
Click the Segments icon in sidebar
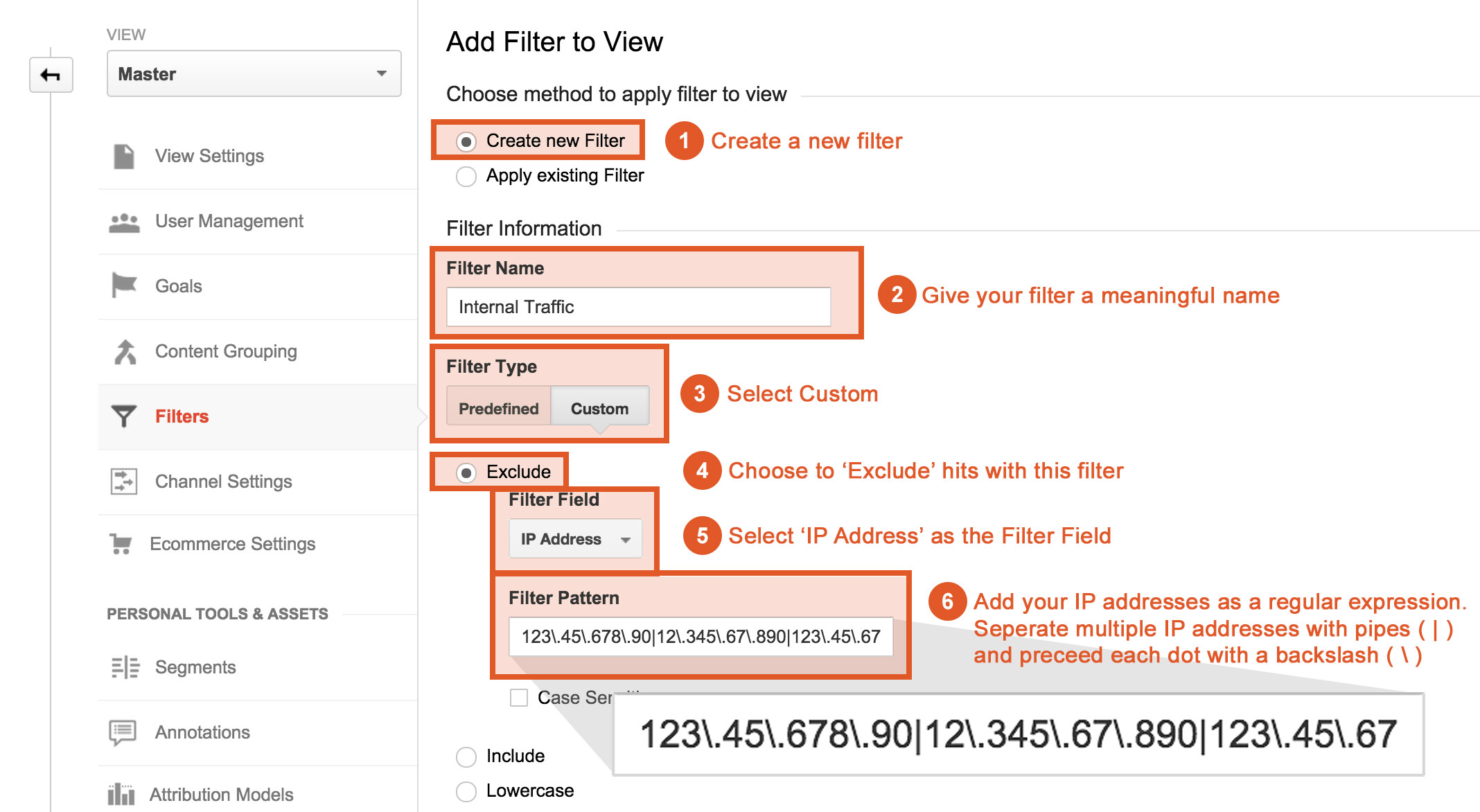(x=125, y=667)
